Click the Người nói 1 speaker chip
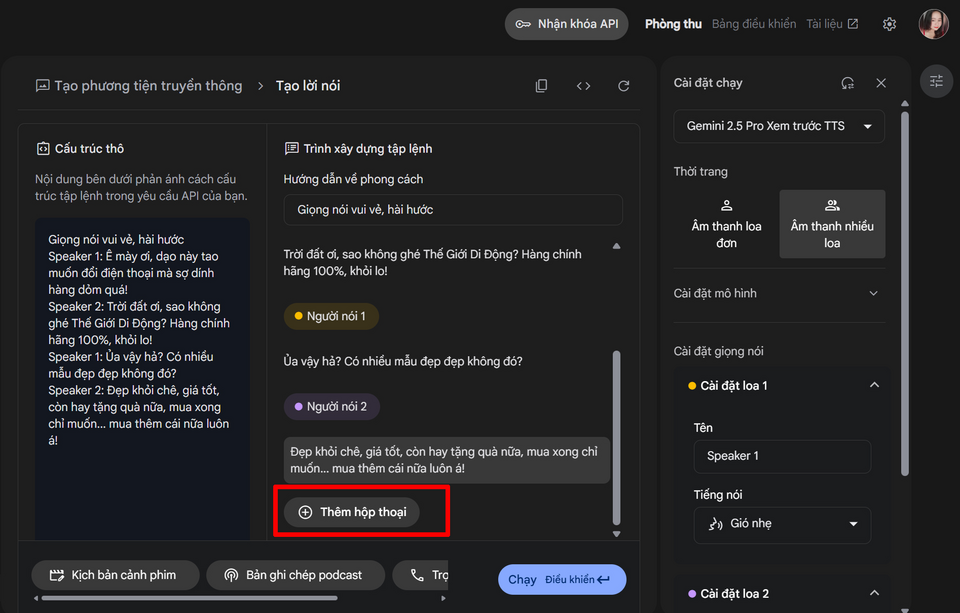960x613 pixels. [331, 317]
